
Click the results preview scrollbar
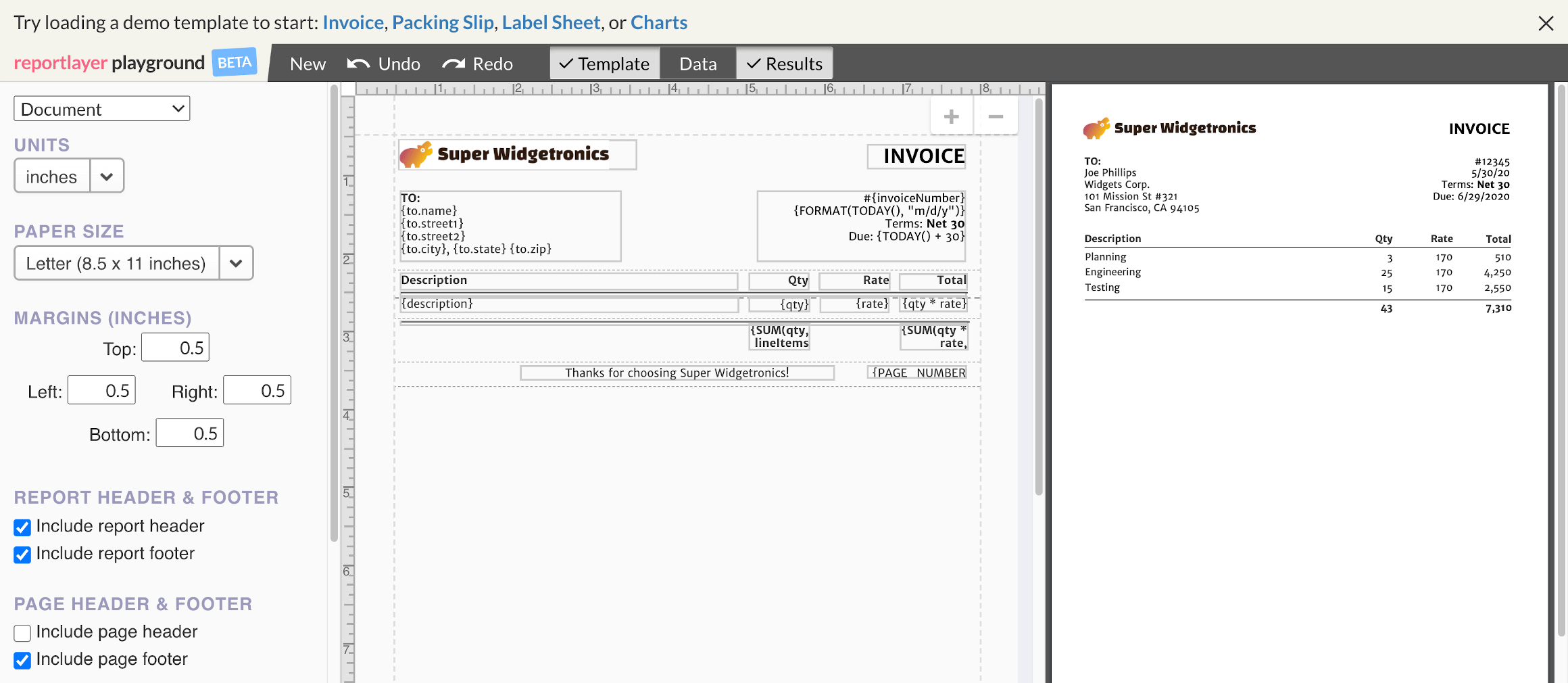(x=1561, y=360)
